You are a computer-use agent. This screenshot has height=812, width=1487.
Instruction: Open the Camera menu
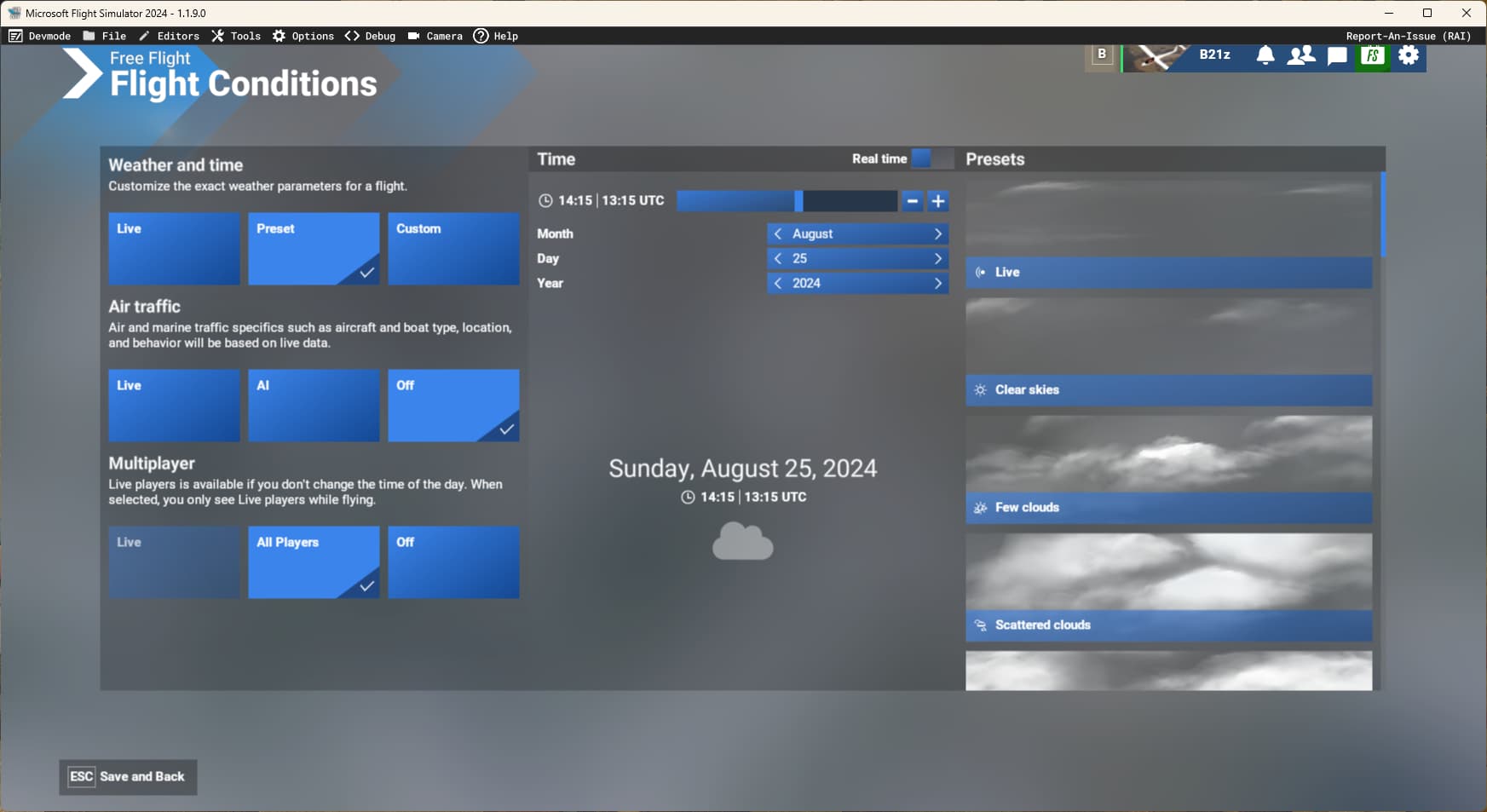(436, 36)
